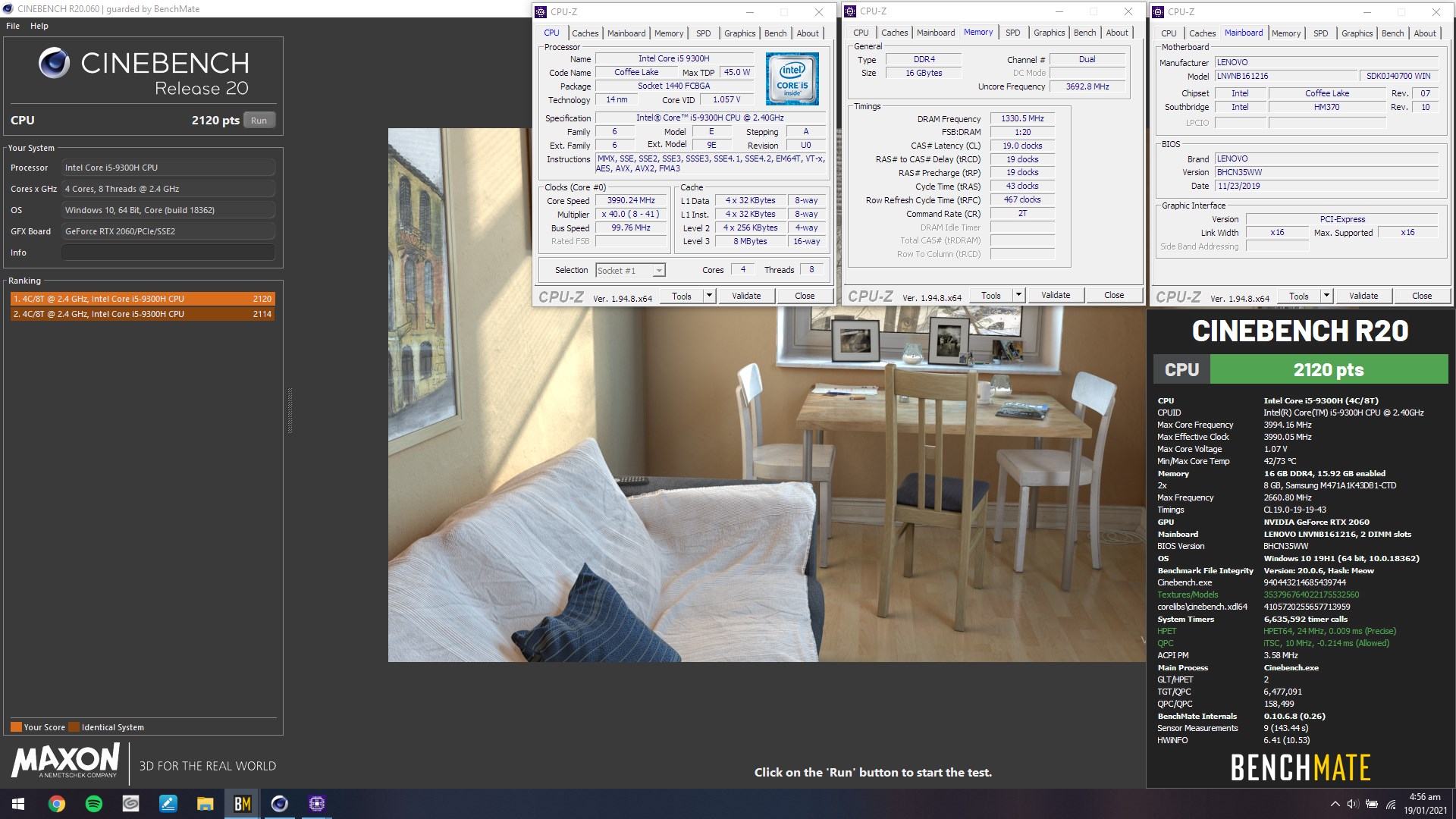The height and width of the screenshot is (819, 1456).
Task: Click Tools button in first CPU-Z window
Action: point(682,297)
